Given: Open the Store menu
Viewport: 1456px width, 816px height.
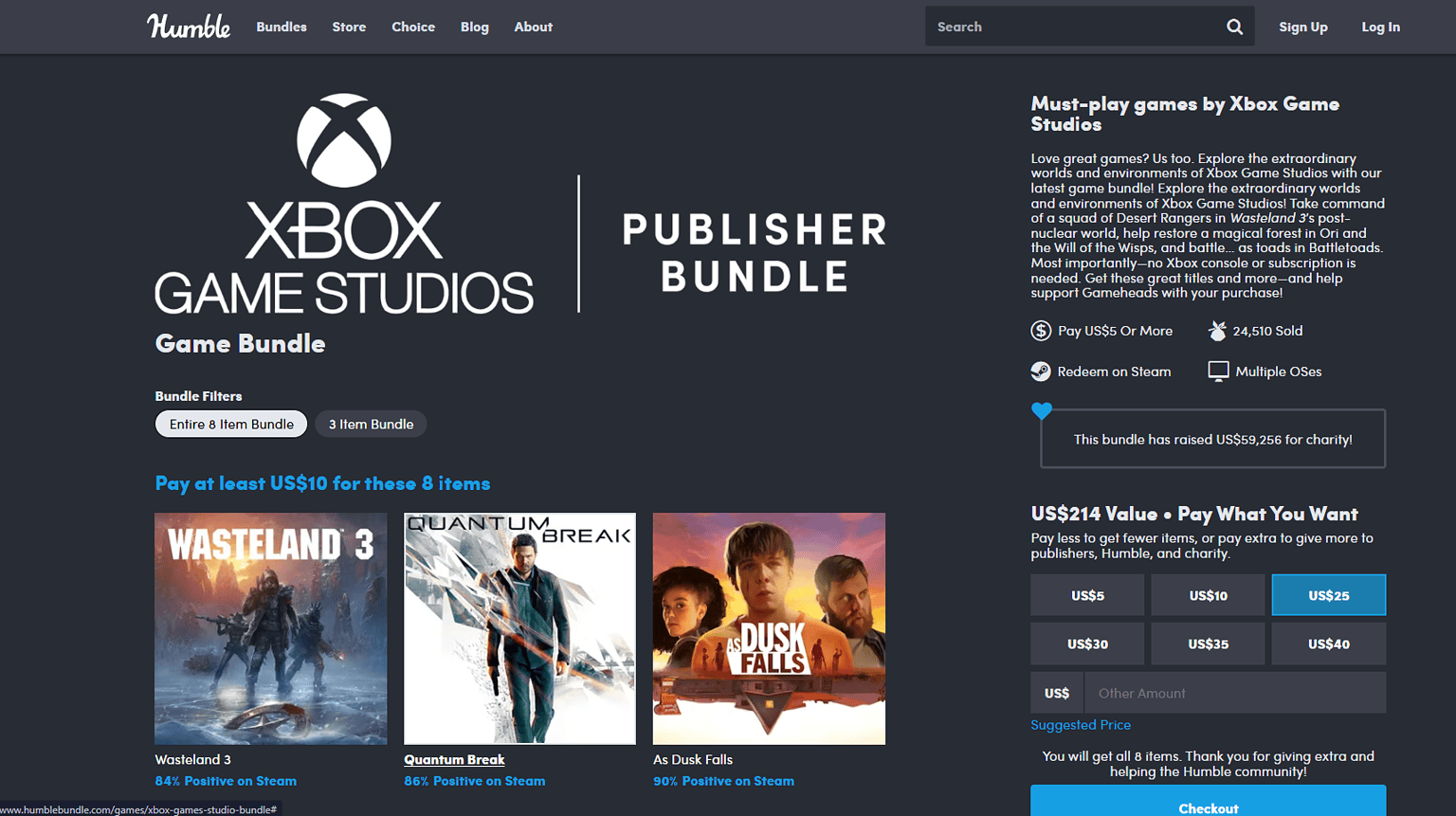Looking at the screenshot, I should pos(349,27).
